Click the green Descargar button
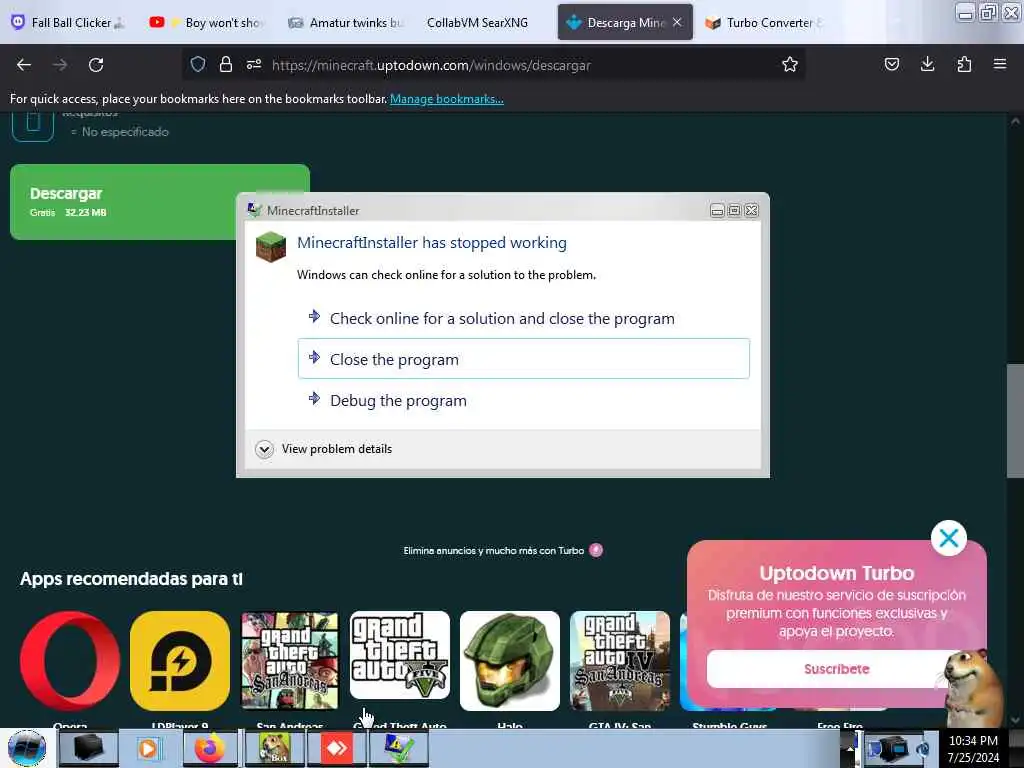1024x768 pixels. [x=160, y=202]
